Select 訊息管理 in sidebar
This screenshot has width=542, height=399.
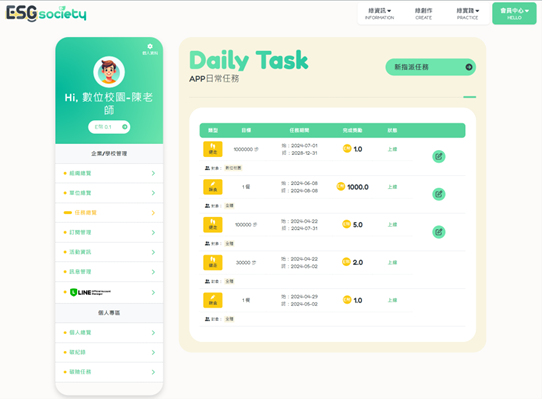pos(109,272)
